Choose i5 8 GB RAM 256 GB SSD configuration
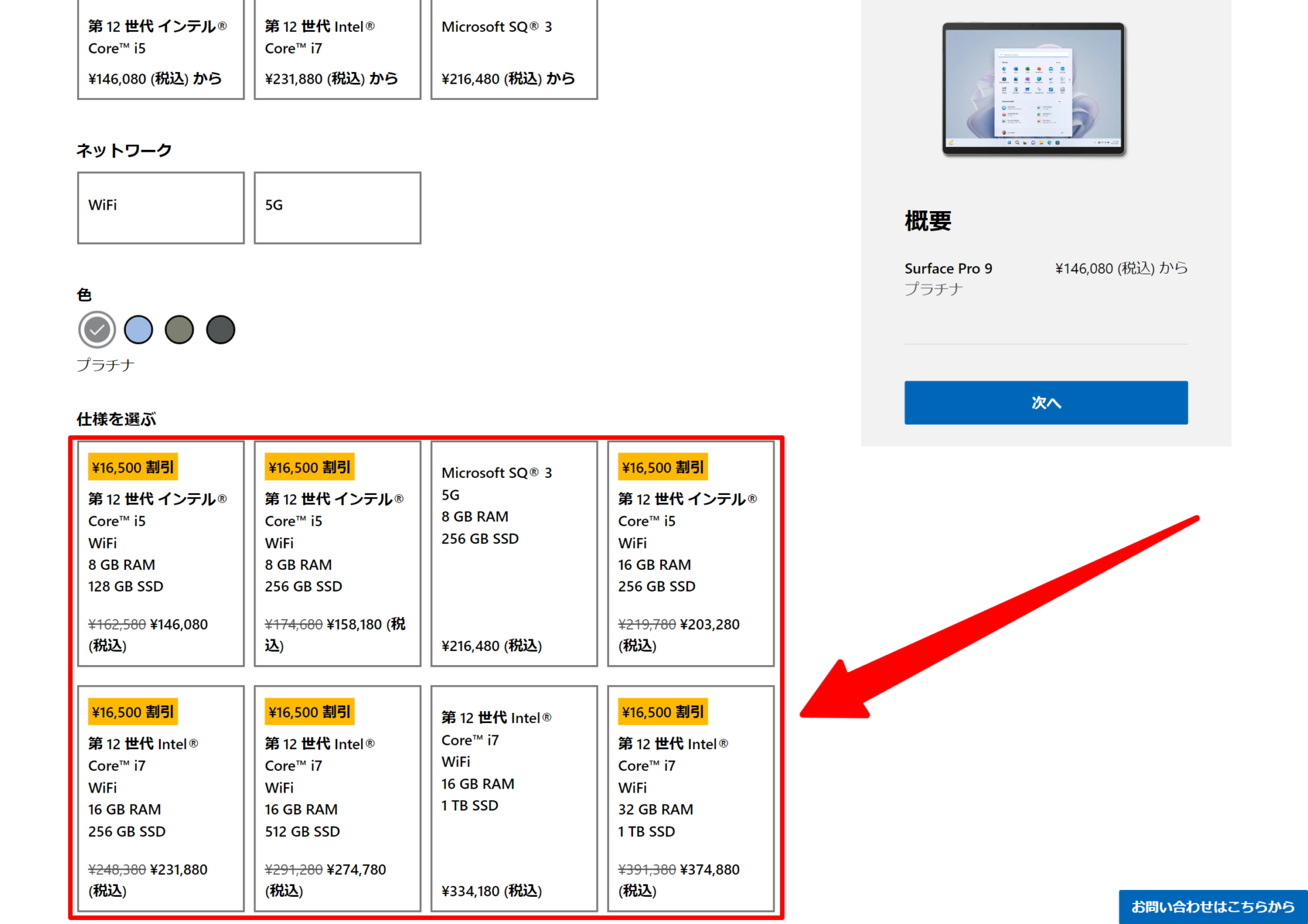 point(337,554)
